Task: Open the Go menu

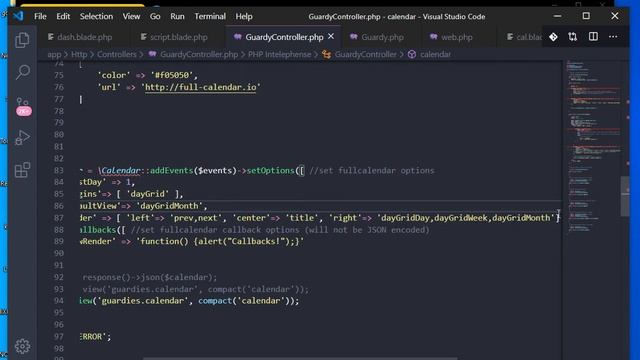Action: click(x=155, y=16)
